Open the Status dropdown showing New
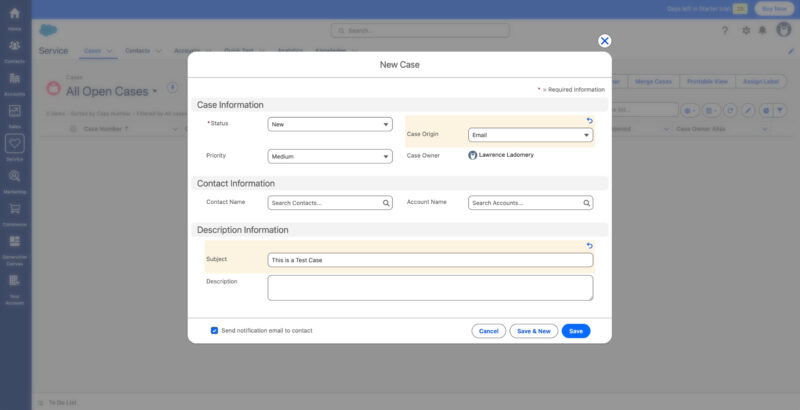Screen dimensions: 800x410 [330, 124]
